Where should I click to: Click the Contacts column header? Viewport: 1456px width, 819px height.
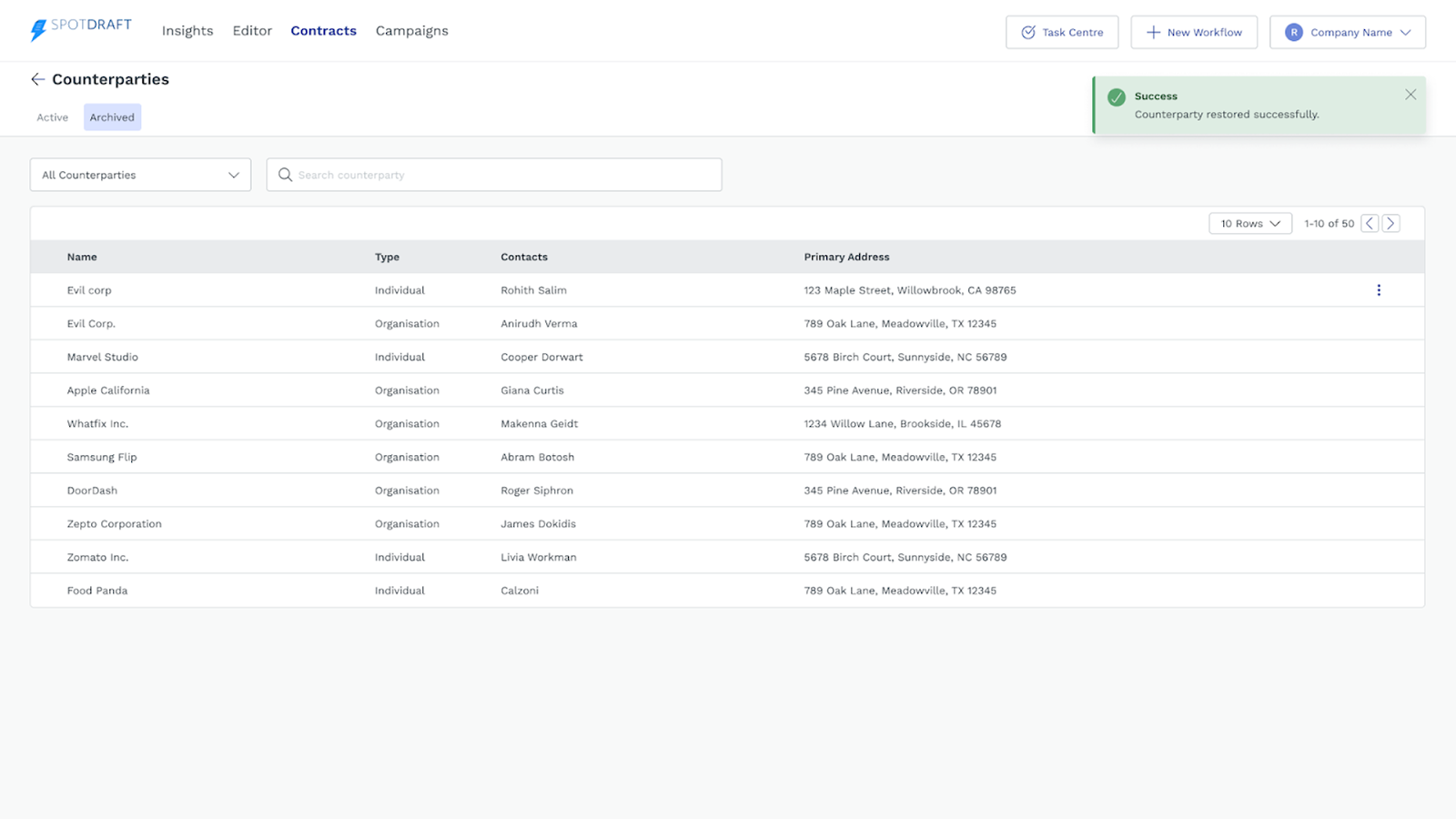[x=524, y=257]
